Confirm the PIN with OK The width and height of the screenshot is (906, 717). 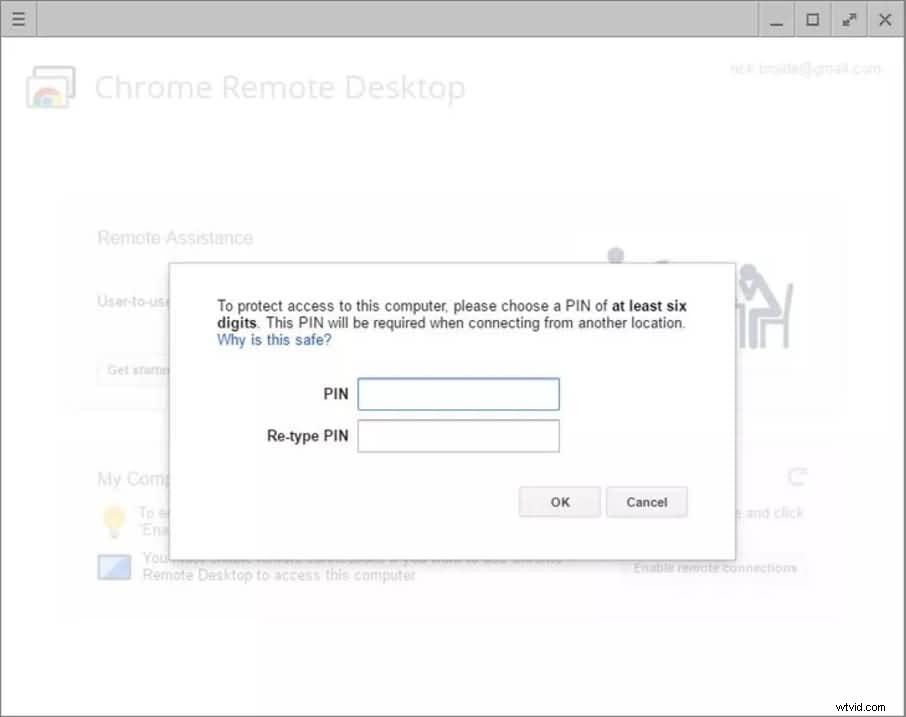559,502
